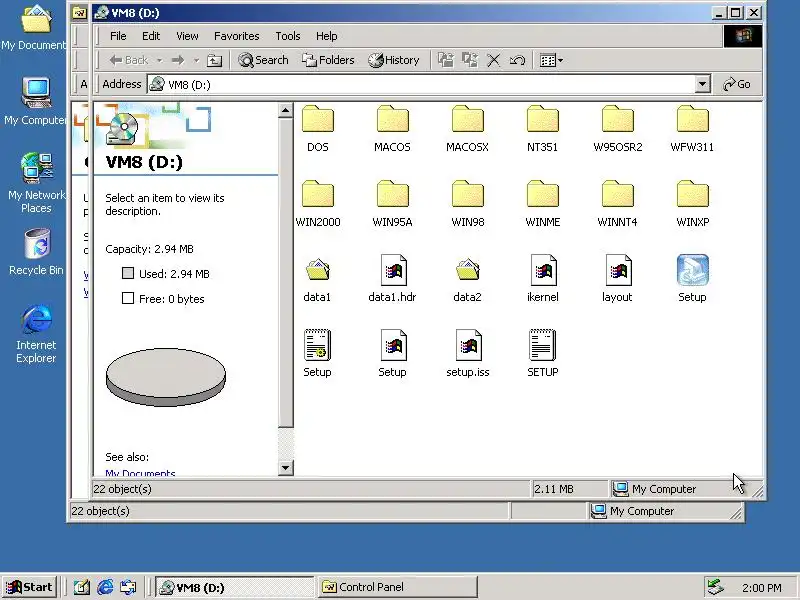Open the Tools menu
The image size is (800, 600).
click(288, 36)
